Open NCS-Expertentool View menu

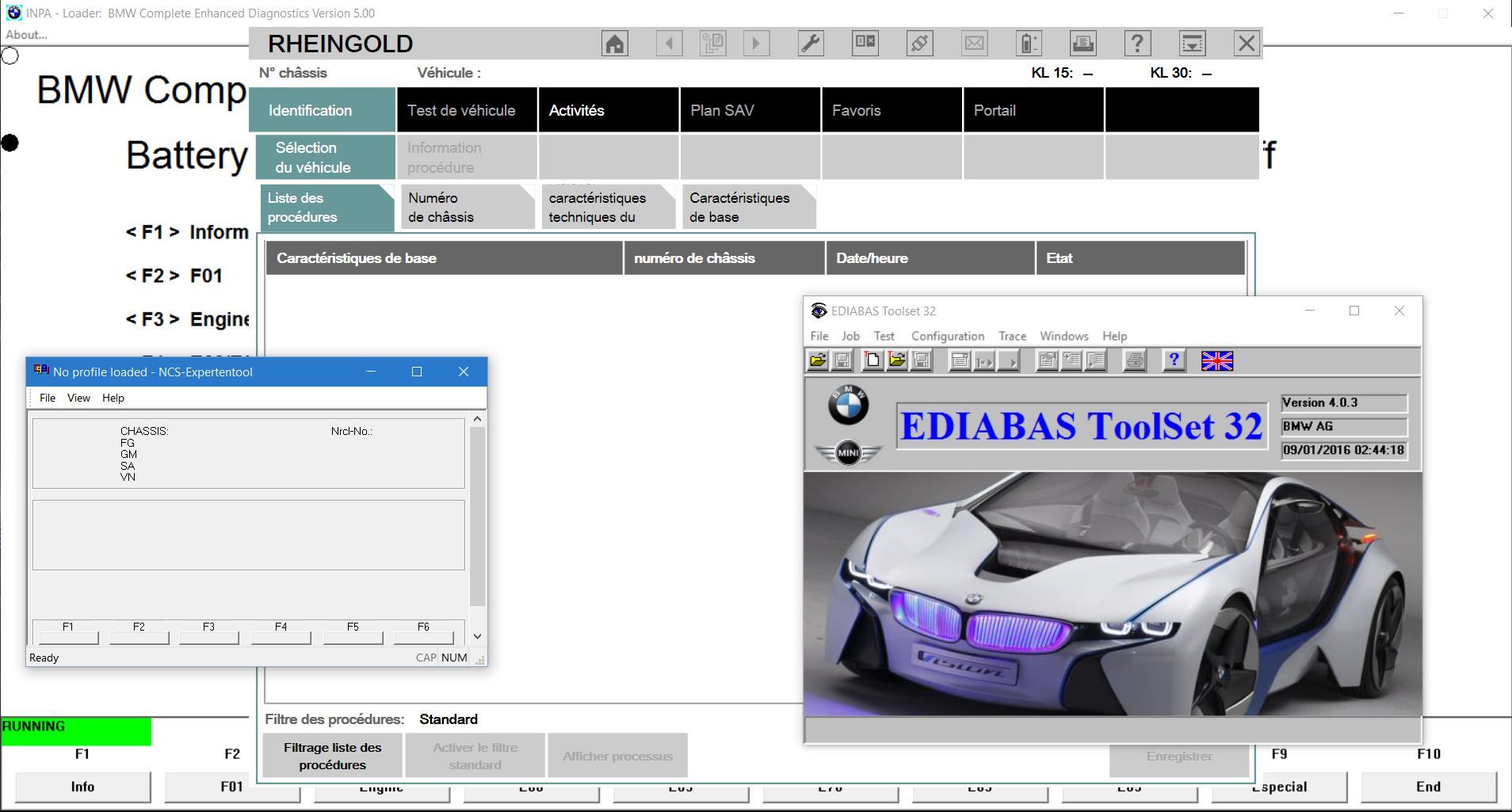[x=78, y=398]
